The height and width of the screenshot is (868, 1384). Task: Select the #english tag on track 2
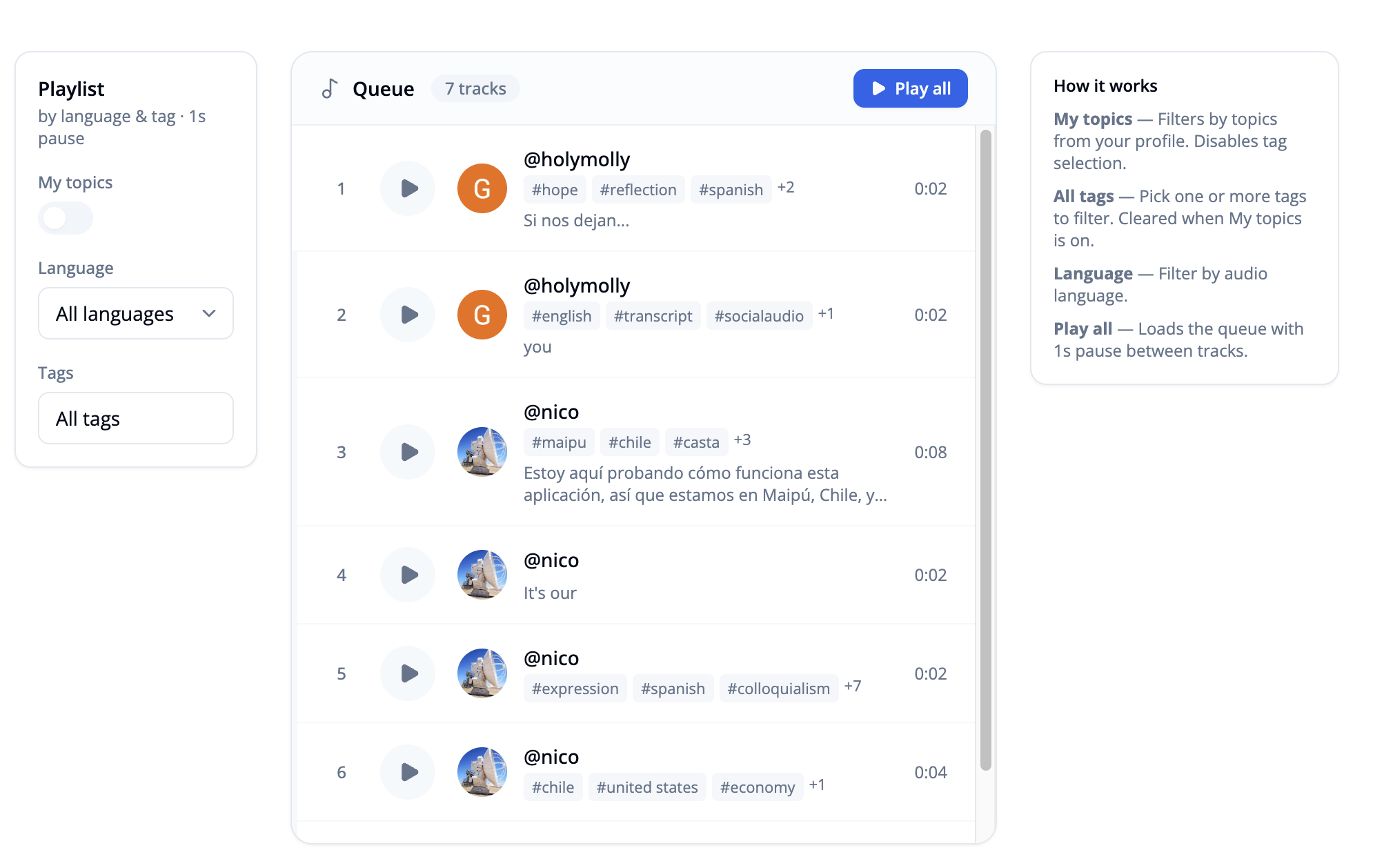pyautogui.click(x=561, y=315)
